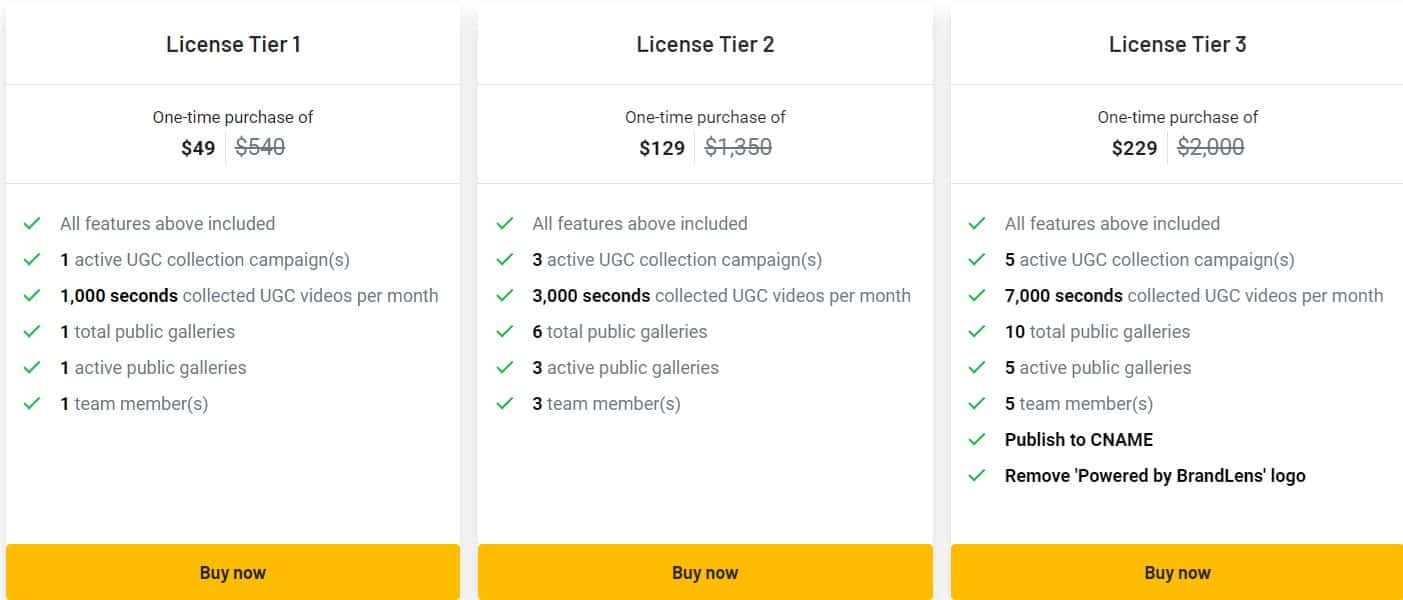Click 'One-time purchase of' text in Tier 2
Image resolution: width=1403 pixels, height=600 pixels.
pos(705,117)
